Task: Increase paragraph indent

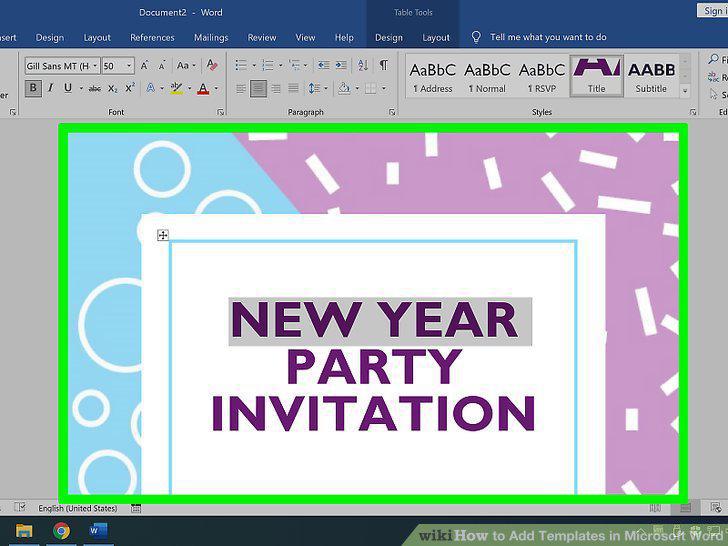Action: (341, 65)
